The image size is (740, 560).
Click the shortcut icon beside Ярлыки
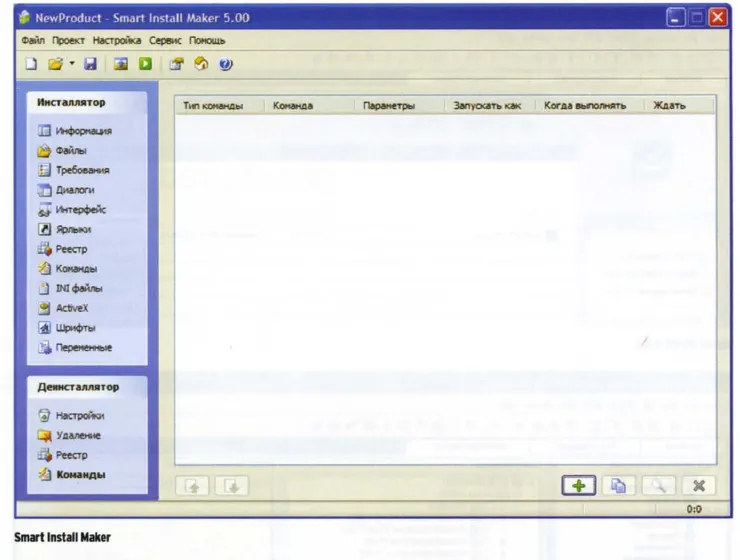pos(44,229)
